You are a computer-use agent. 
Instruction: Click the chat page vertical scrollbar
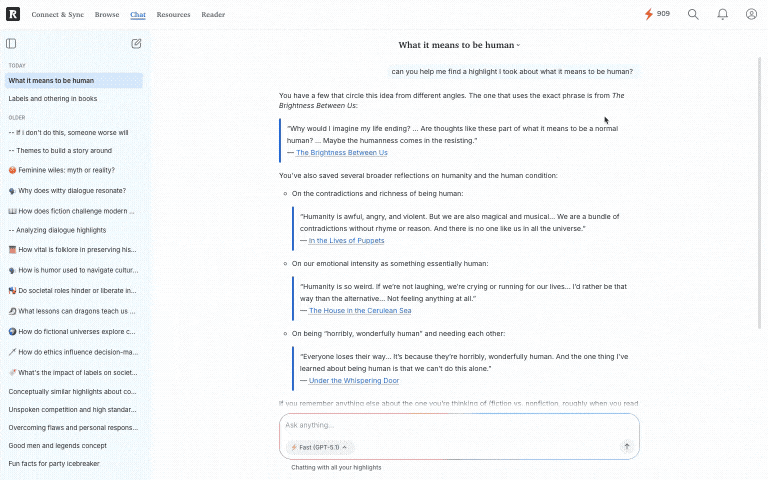(760, 200)
